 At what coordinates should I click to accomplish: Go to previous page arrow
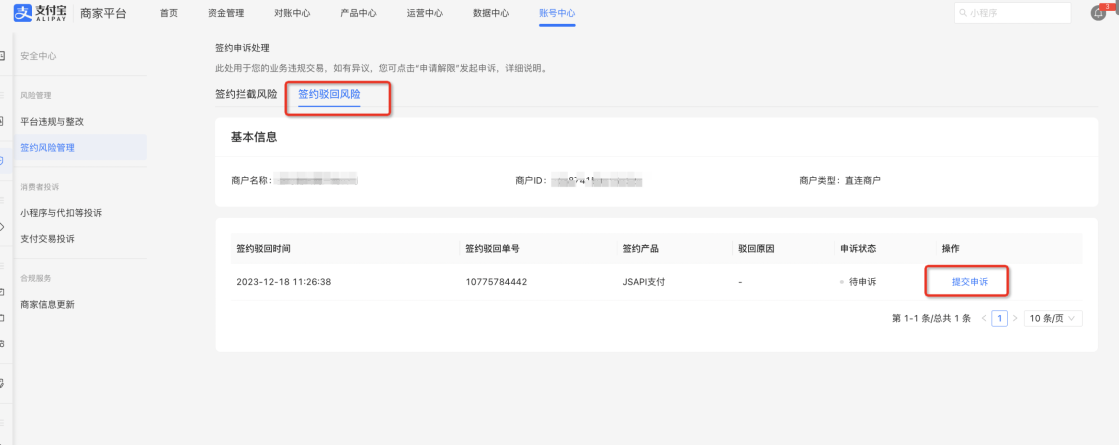(x=984, y=319)
